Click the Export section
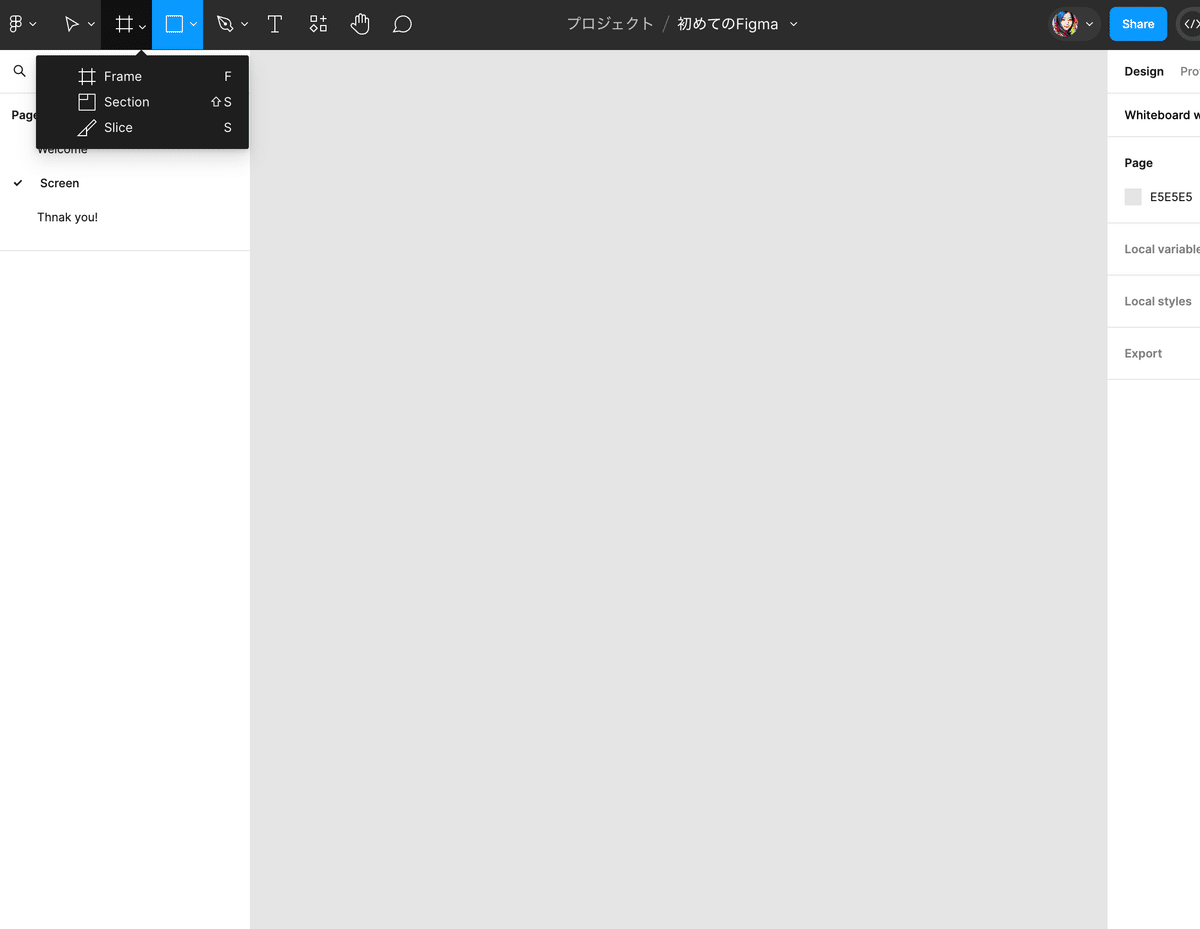The width and height of the screenshot is (1200, 929). pos(1143,353)
